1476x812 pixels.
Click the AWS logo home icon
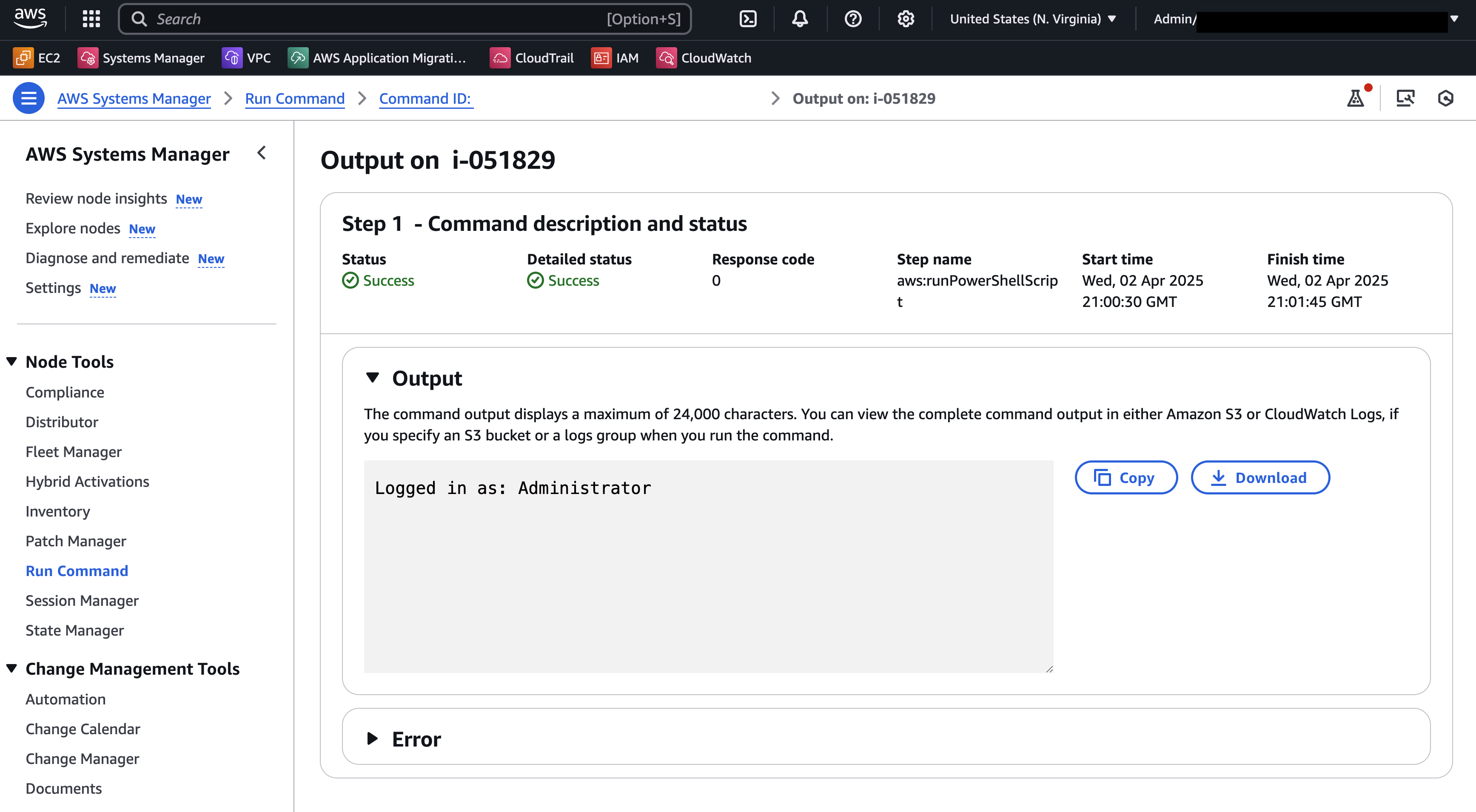(x=30, y=18)
